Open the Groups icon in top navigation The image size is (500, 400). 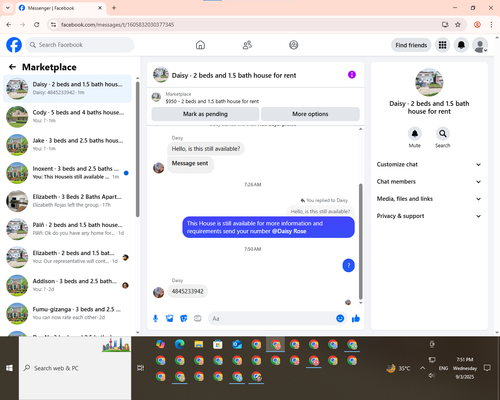(x=294, y=45)
